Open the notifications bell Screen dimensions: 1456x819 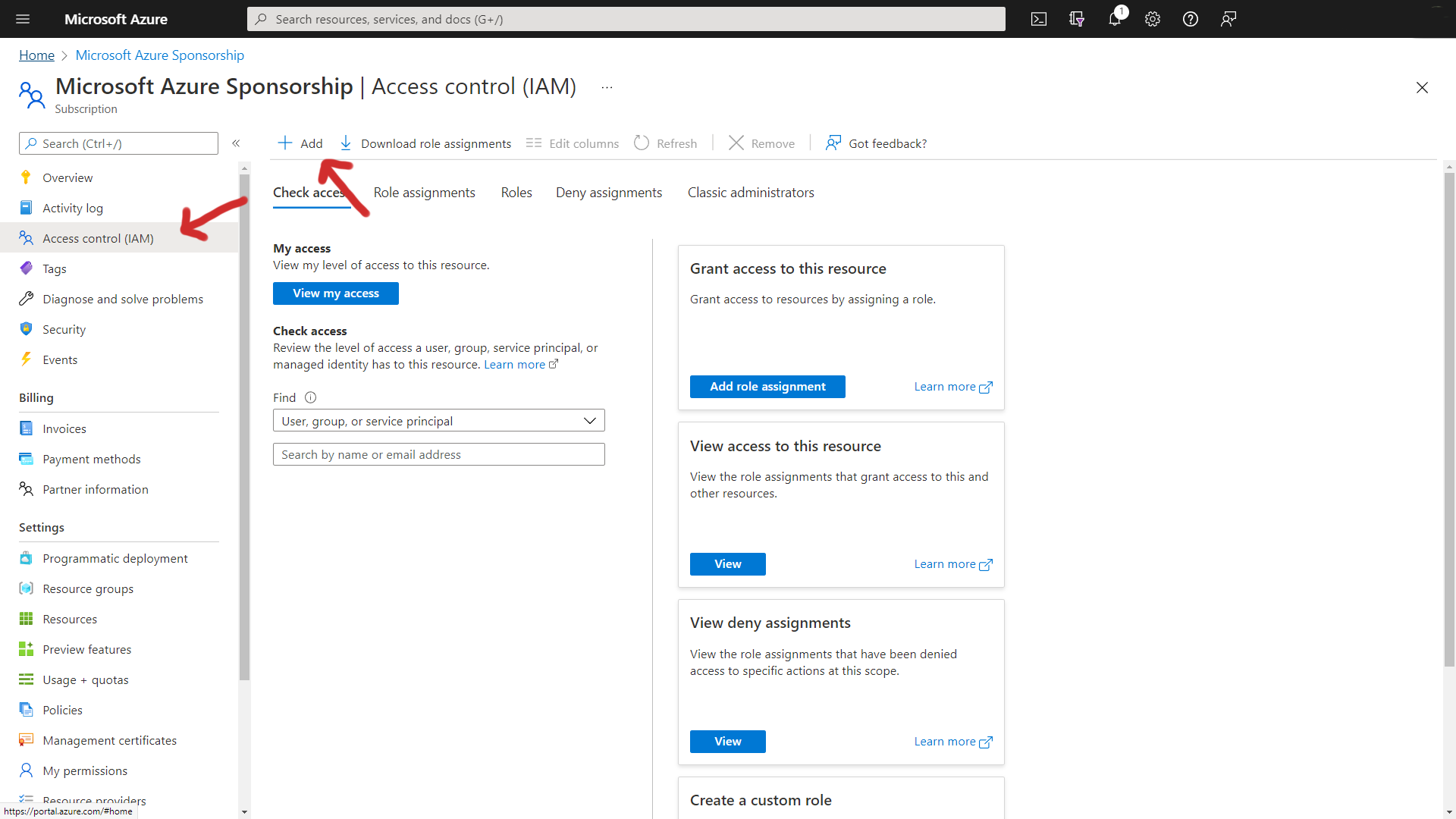click(1115, 19)
